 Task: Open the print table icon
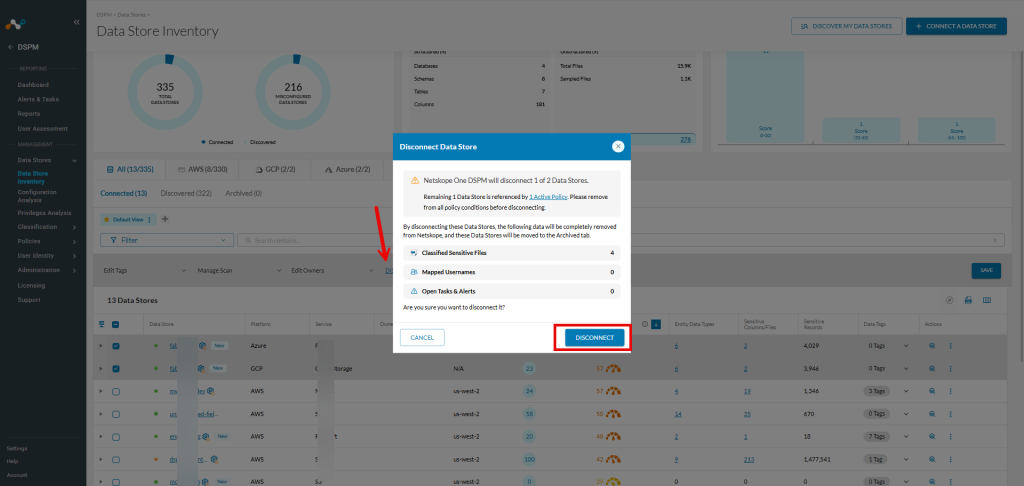(968, 300)
